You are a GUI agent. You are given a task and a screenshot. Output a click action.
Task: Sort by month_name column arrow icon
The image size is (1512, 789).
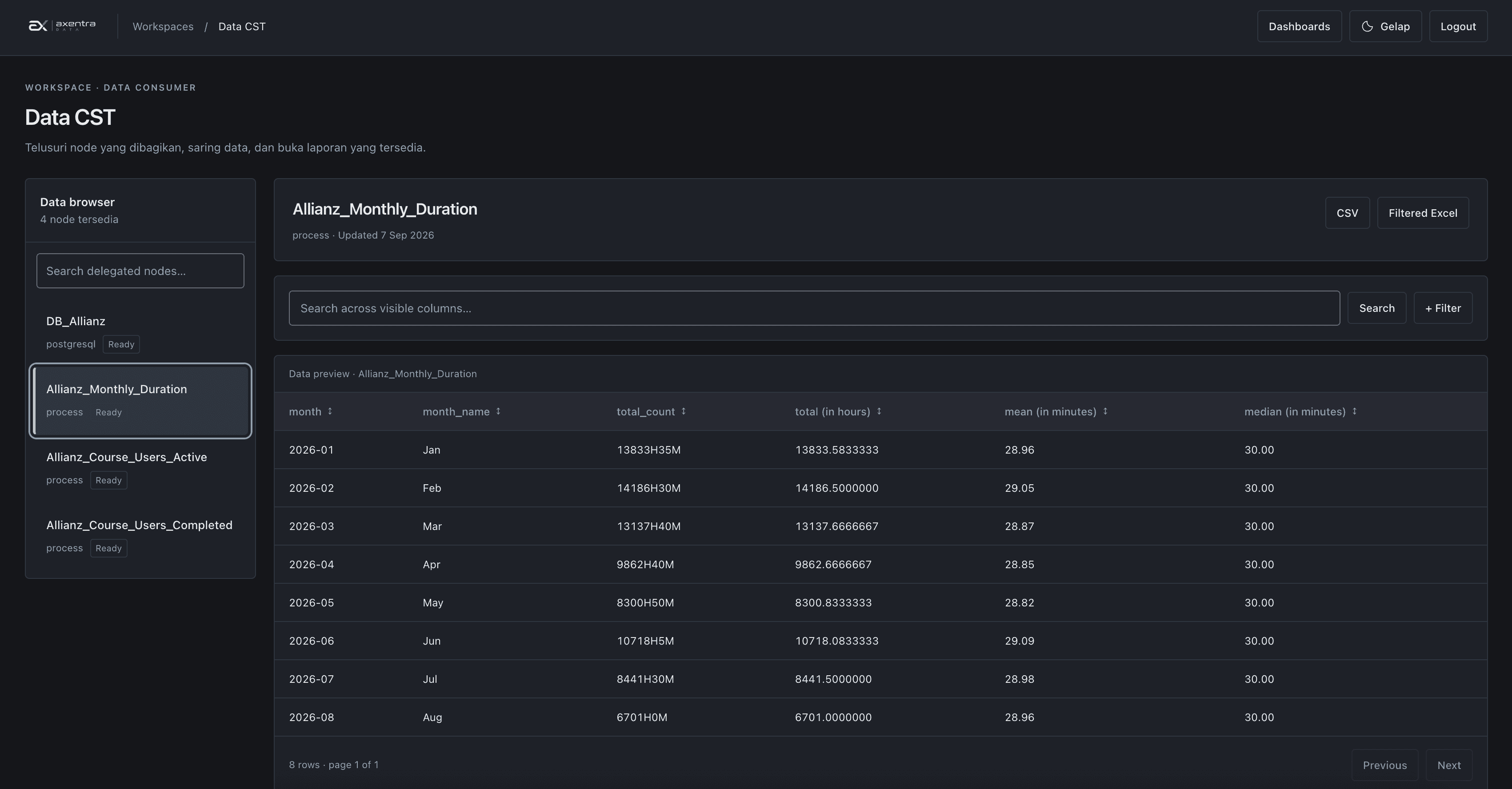click(x=498, y=411)
